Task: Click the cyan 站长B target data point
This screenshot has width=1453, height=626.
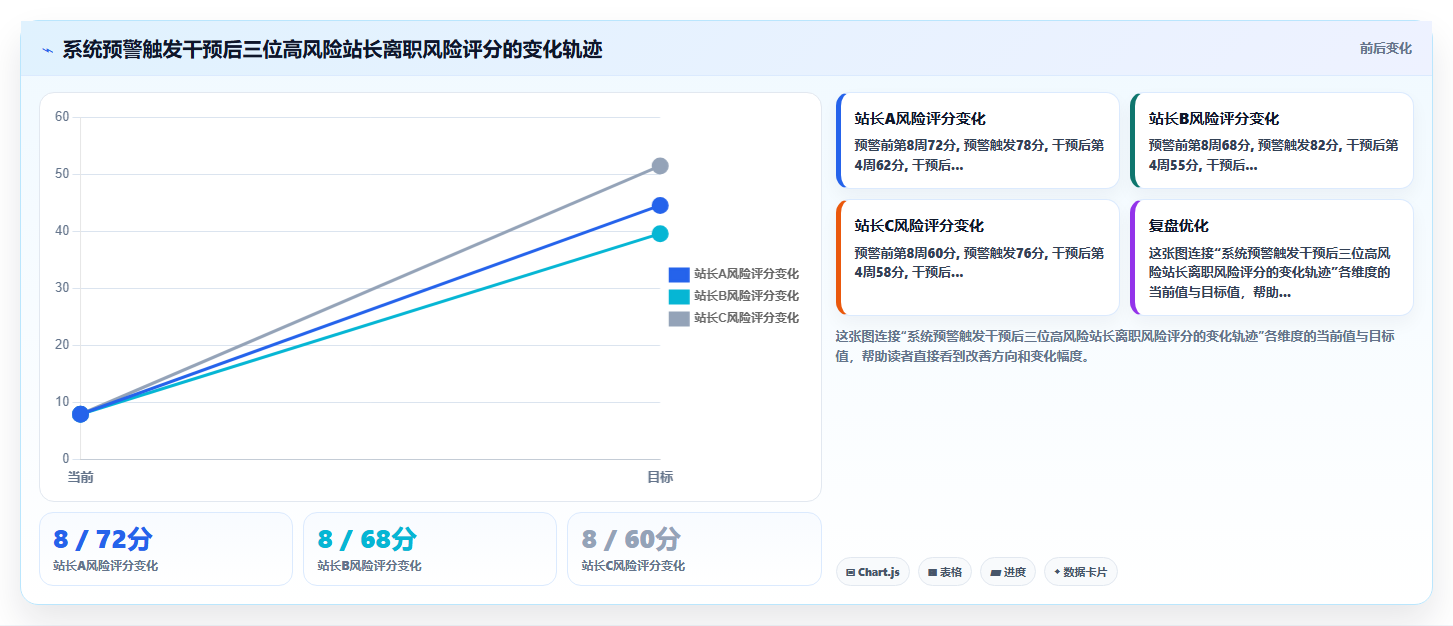Action: pos(660,234)
